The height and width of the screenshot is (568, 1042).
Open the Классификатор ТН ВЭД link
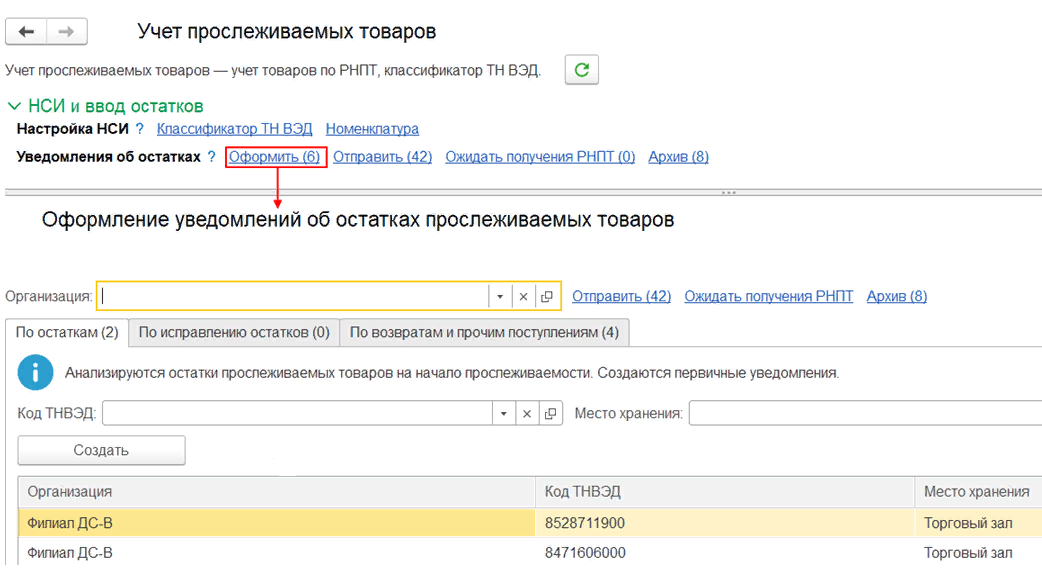[x=235, y=129]
